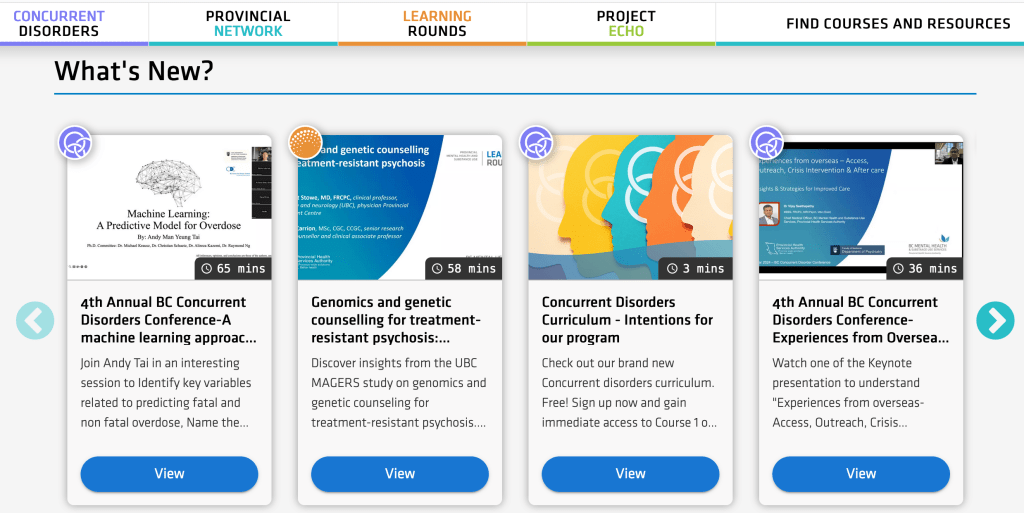Click the next carousel arrow
Viewport: 1024px width, 513px height.
click(x=995, y=320)
